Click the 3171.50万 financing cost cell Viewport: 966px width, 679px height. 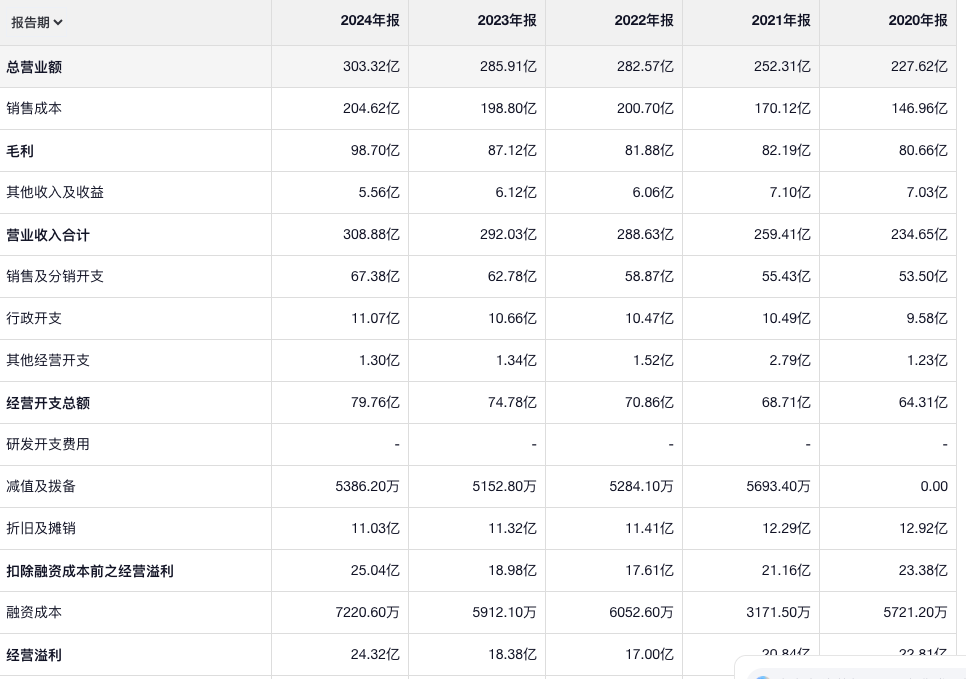[x=778, y=612]
